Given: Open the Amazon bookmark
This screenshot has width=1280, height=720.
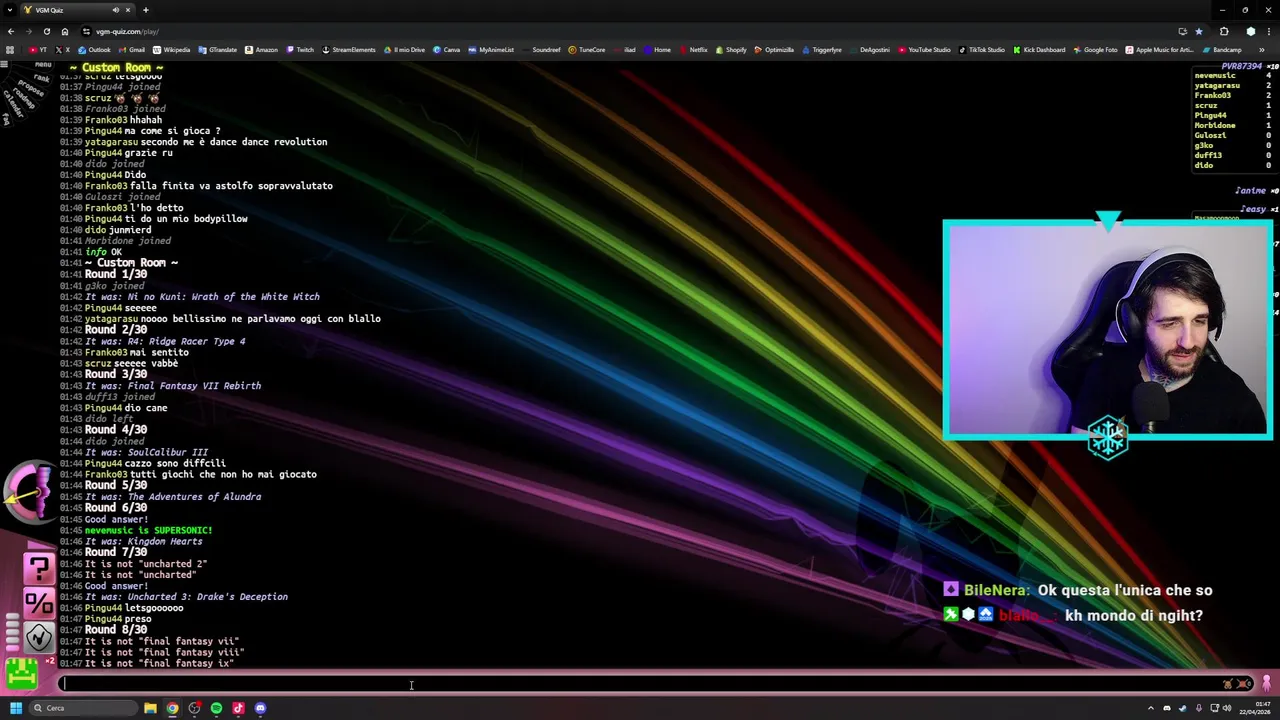Looking at the screenshot, I should (262, 50).
